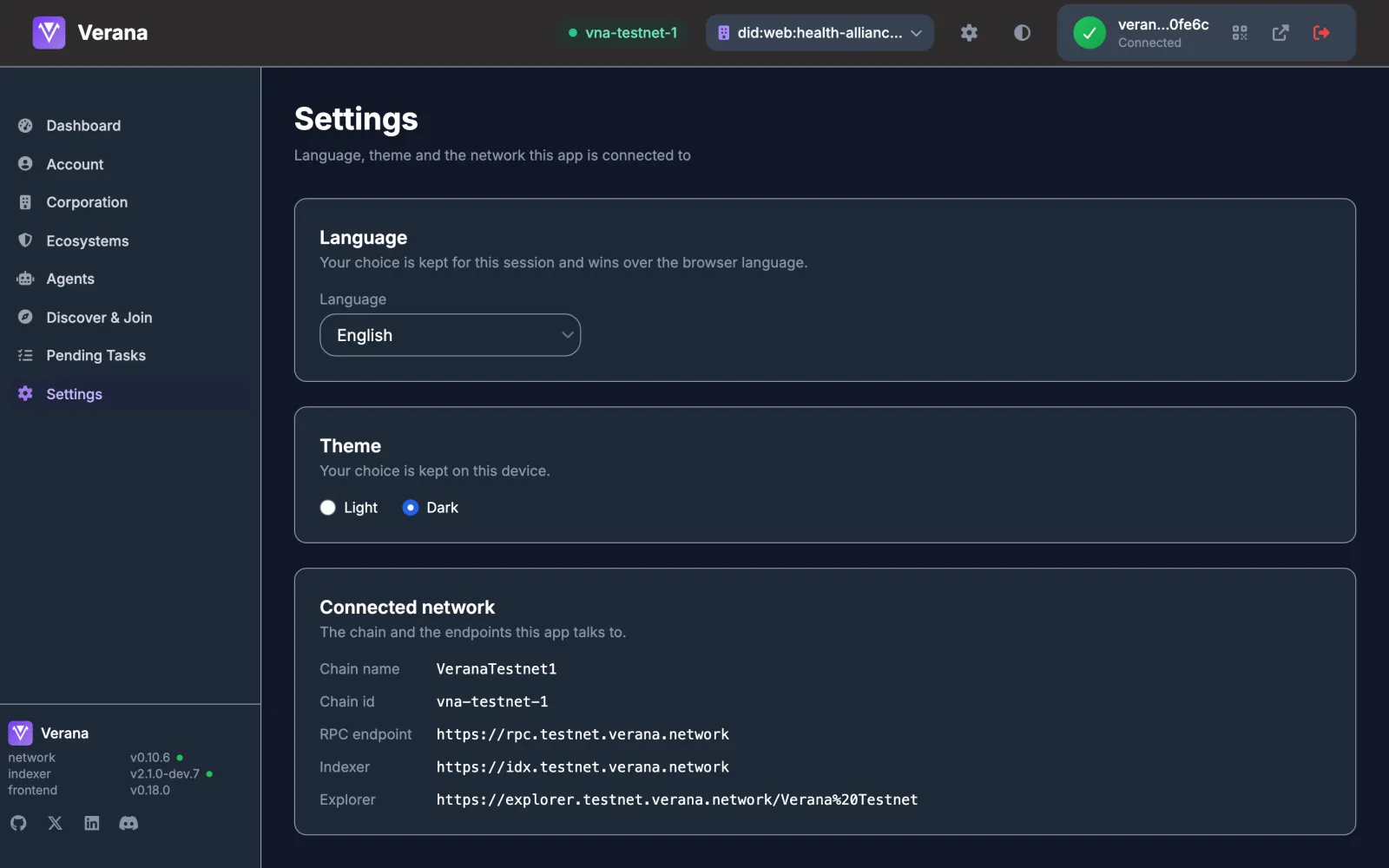Navigate to Ecosystems page label
The height and width of the screenshot is (868, 1389).
tap(88, 240)
